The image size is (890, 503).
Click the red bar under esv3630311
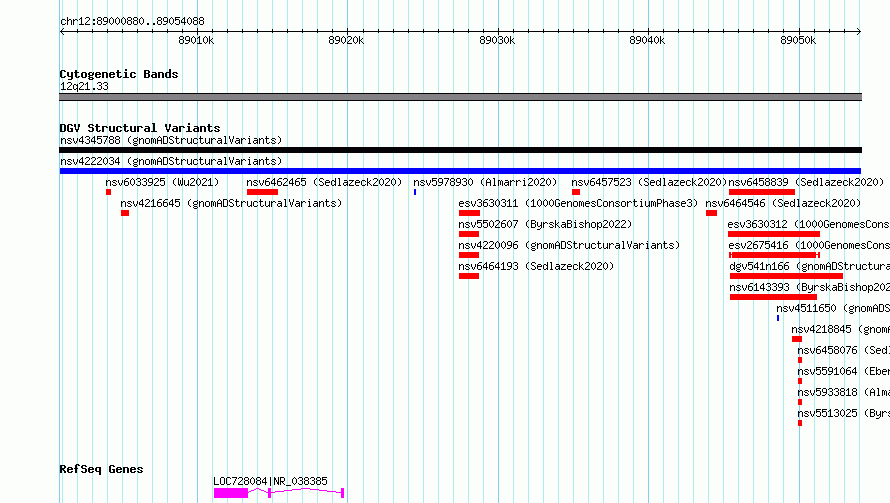point(469,213)
